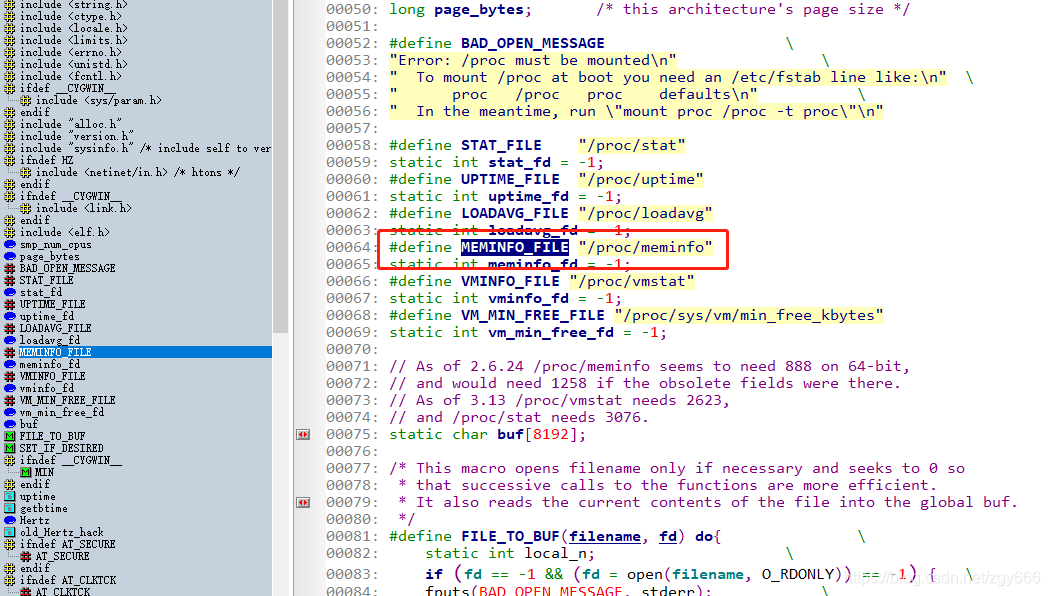Click the hash icon next to STAT_FILE

[9, 281]
